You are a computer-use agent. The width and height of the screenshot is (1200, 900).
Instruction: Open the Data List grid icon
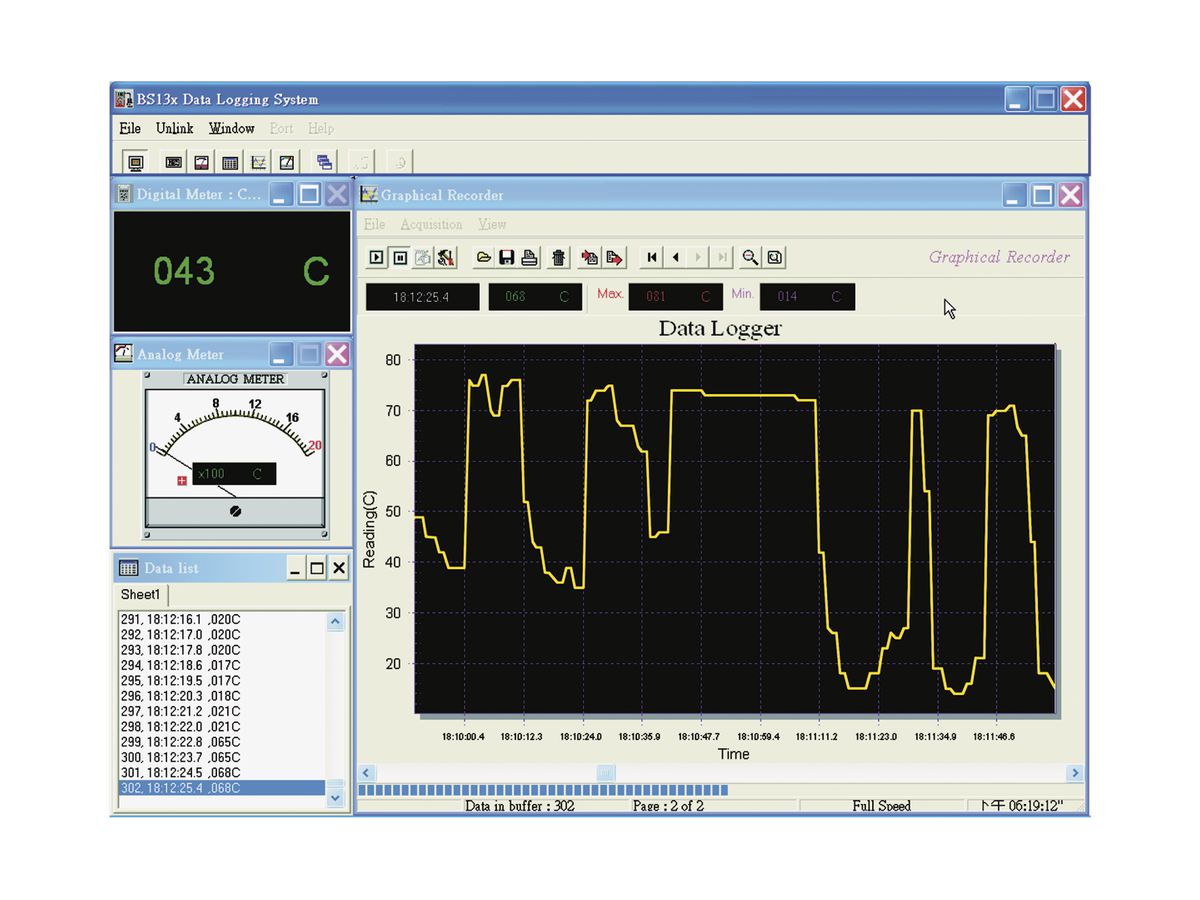[229, 162]
